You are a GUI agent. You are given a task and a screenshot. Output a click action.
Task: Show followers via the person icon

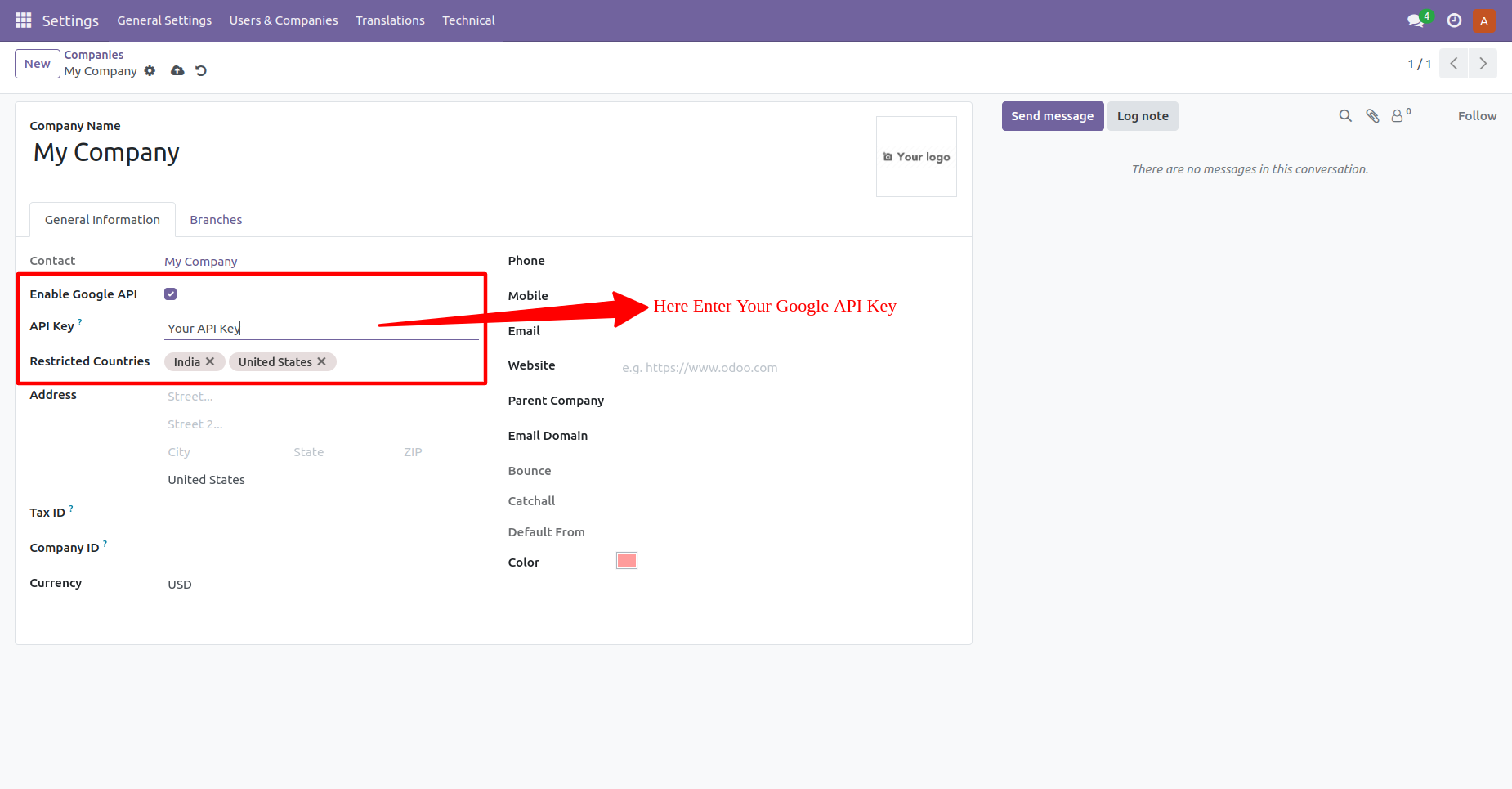coord(1398,115)
